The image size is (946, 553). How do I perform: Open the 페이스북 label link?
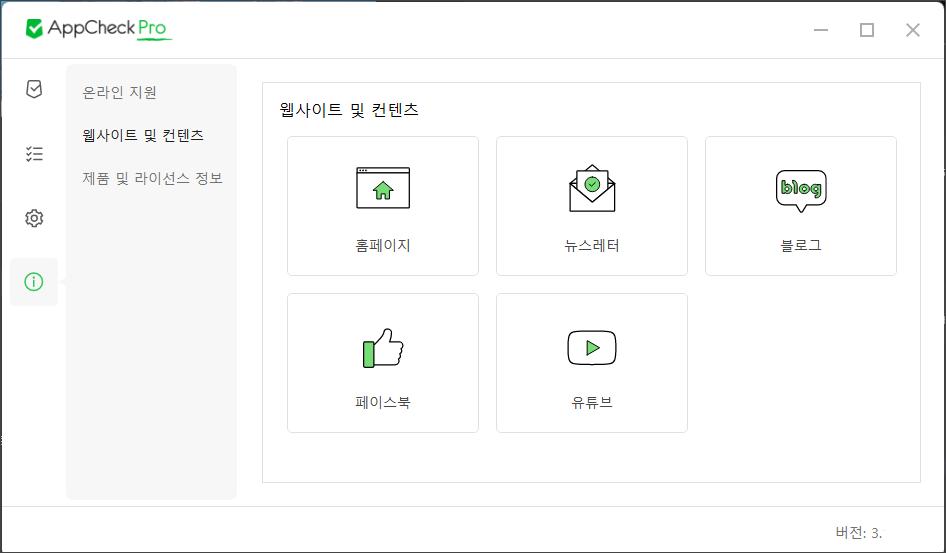[x=383, y=402]
